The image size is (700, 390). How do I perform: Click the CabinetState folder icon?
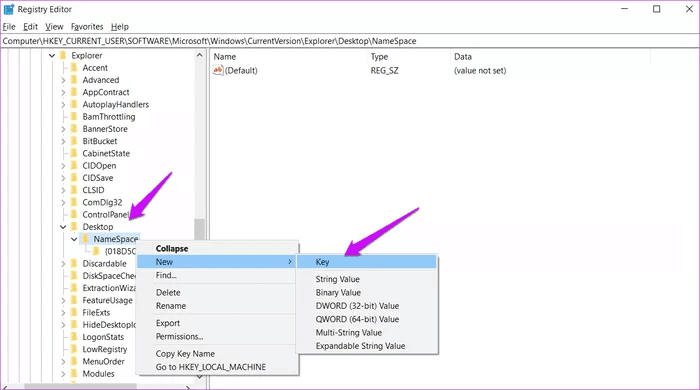(x=74, y=153)
